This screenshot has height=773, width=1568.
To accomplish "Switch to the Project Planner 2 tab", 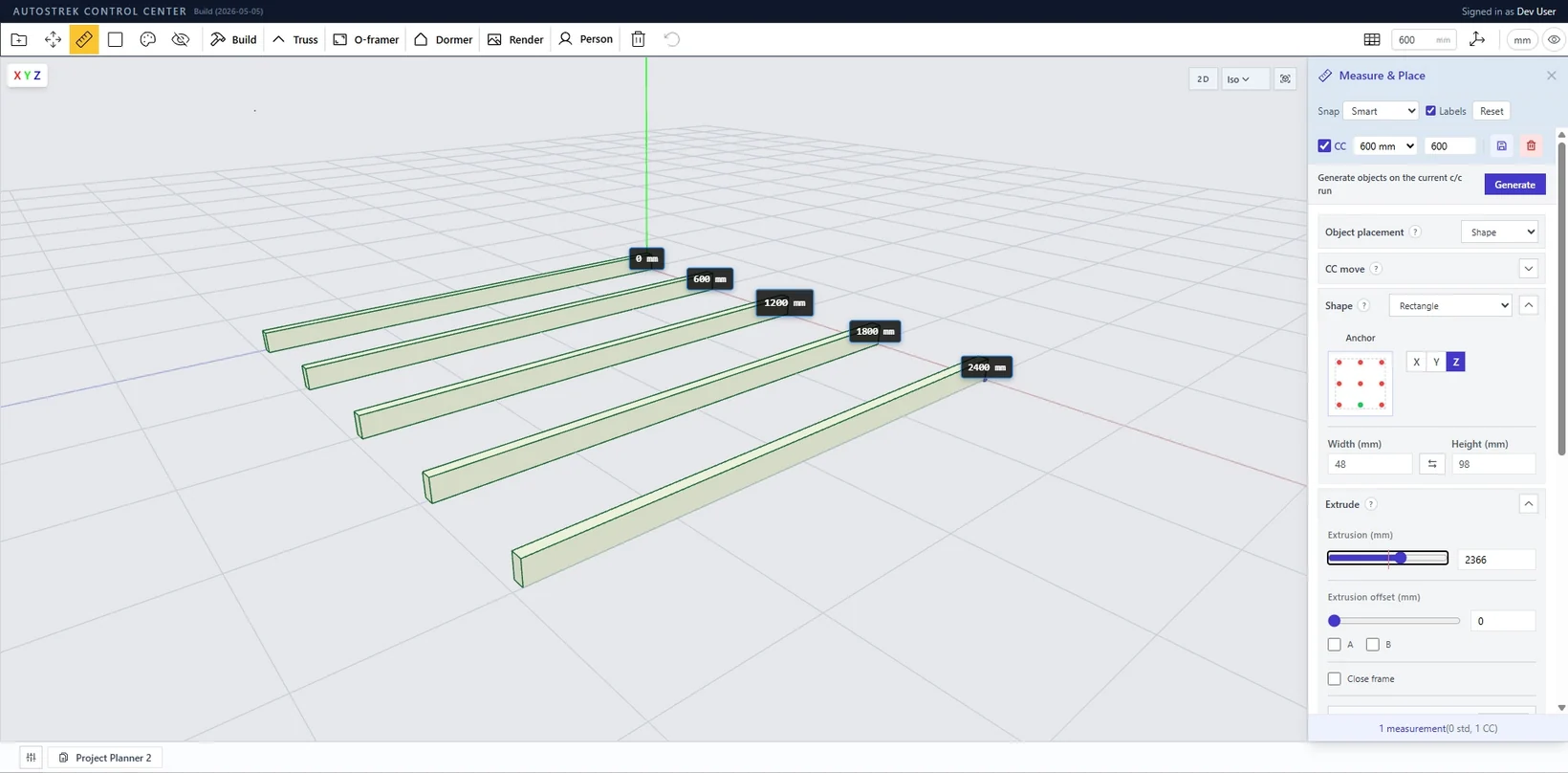I will click(105, 758).
